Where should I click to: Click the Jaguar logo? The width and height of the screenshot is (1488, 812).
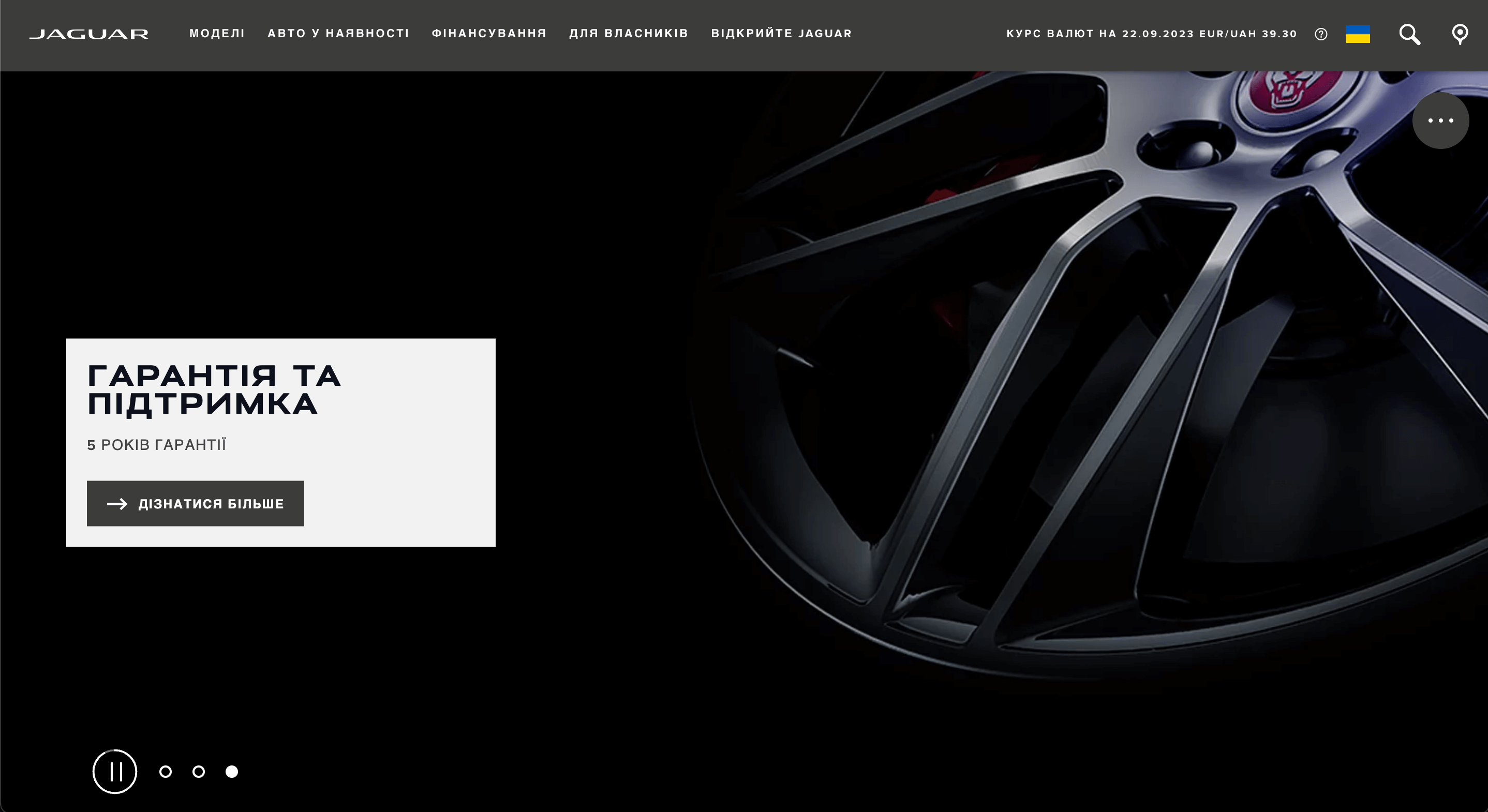click(x=89, y=34)
